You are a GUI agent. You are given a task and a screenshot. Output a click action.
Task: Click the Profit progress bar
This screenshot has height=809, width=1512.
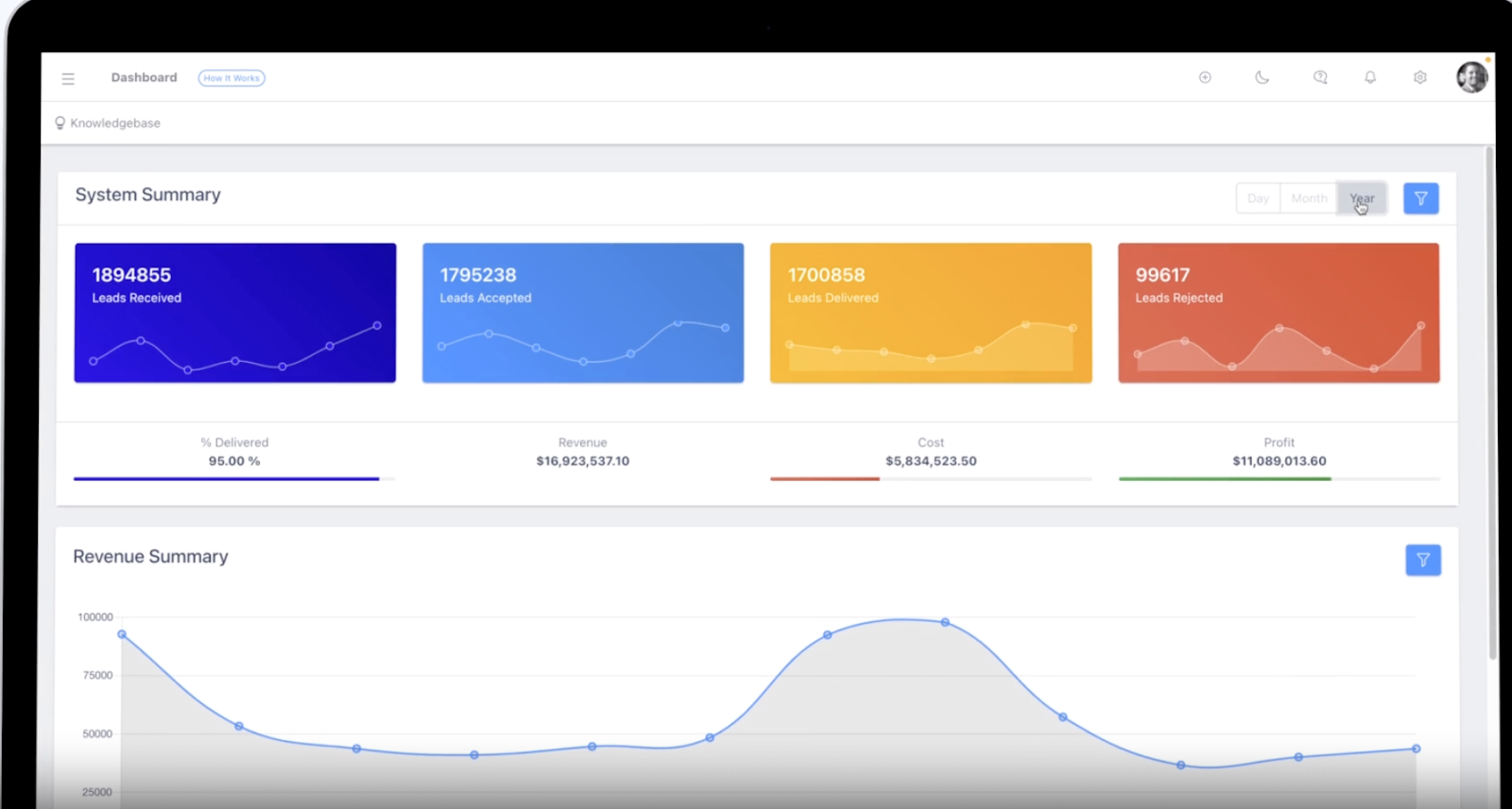pos(1280,479)
